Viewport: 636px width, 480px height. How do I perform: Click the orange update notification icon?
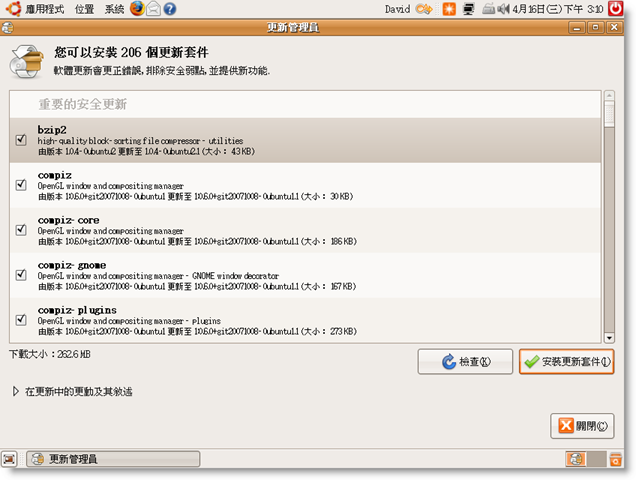pyautogui.click(x=449, y=9)
